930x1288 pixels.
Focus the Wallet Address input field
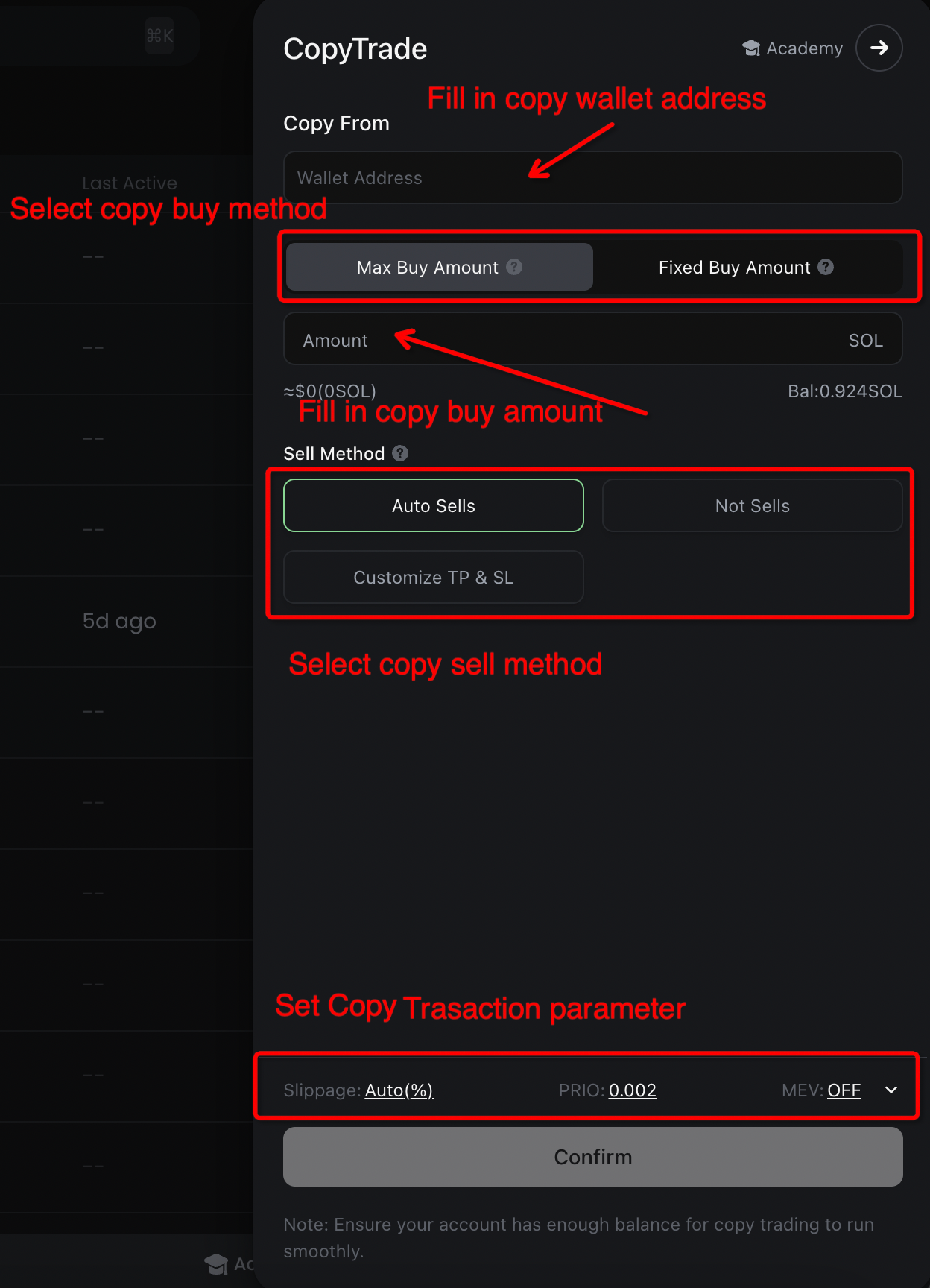592,177
